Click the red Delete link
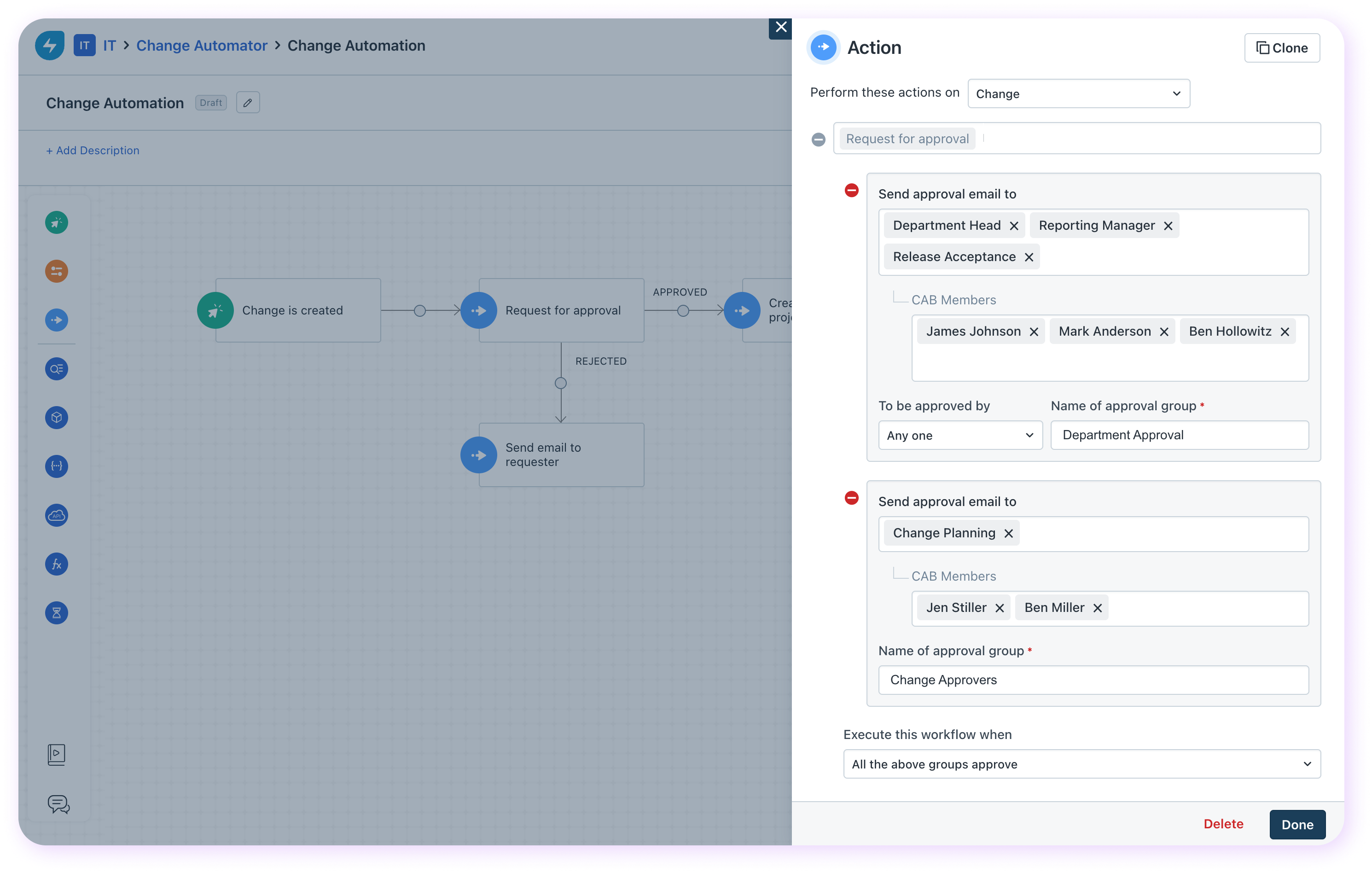 pos(1223,824)
